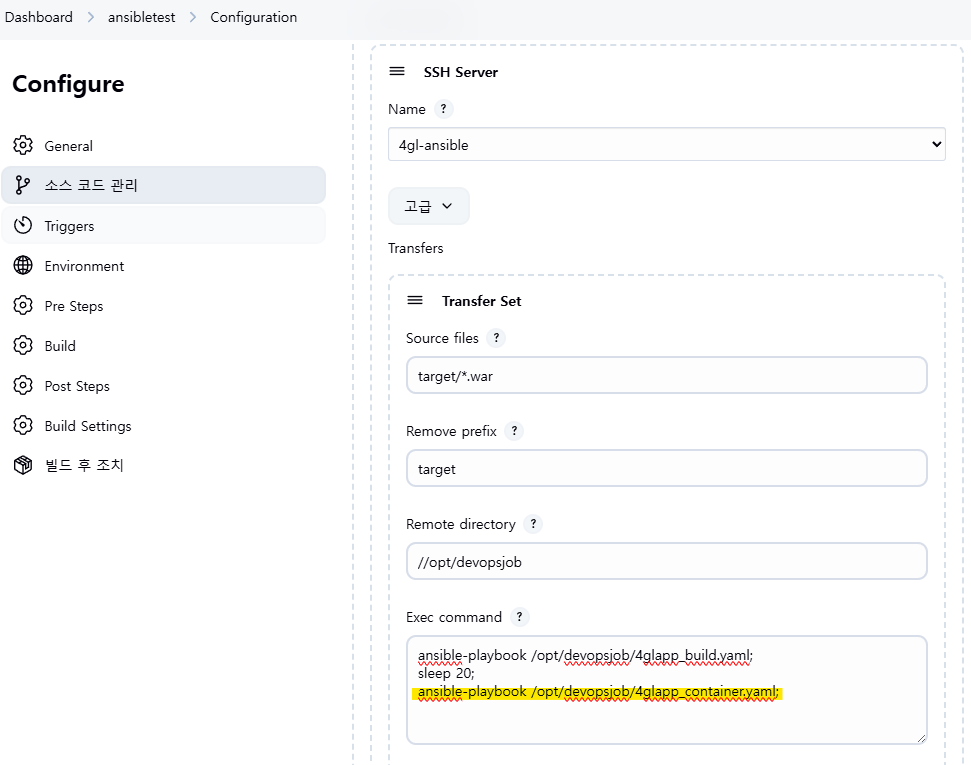Click the SSH Server drag handle icon
971x765 pixels.
(397, 72)
